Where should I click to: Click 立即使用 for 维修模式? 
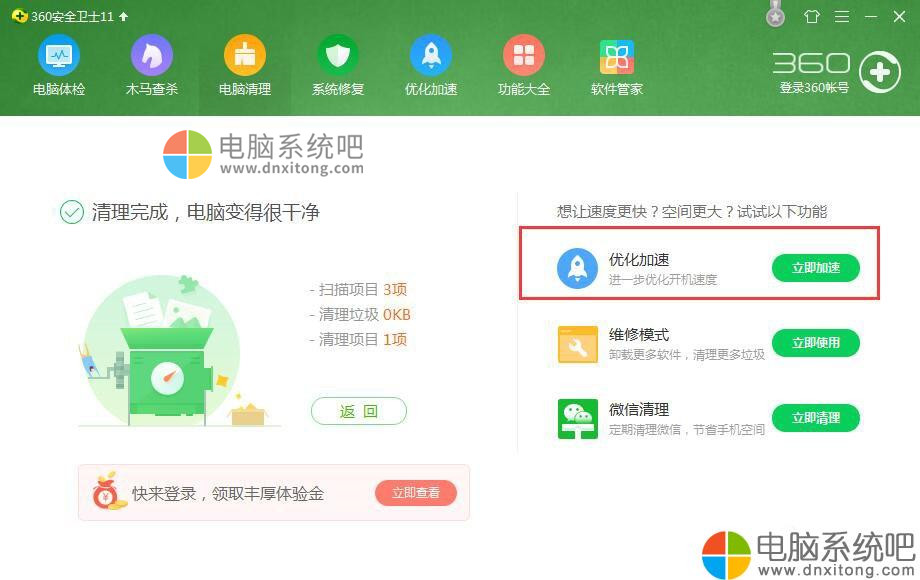(816, 343)
